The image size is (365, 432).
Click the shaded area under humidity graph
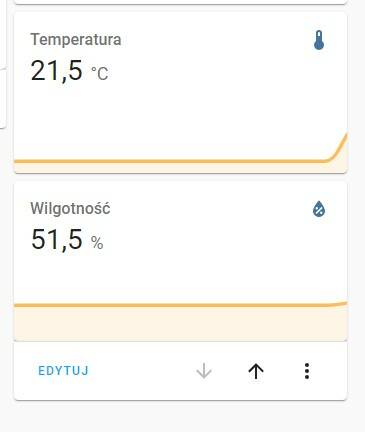point(181,323)
